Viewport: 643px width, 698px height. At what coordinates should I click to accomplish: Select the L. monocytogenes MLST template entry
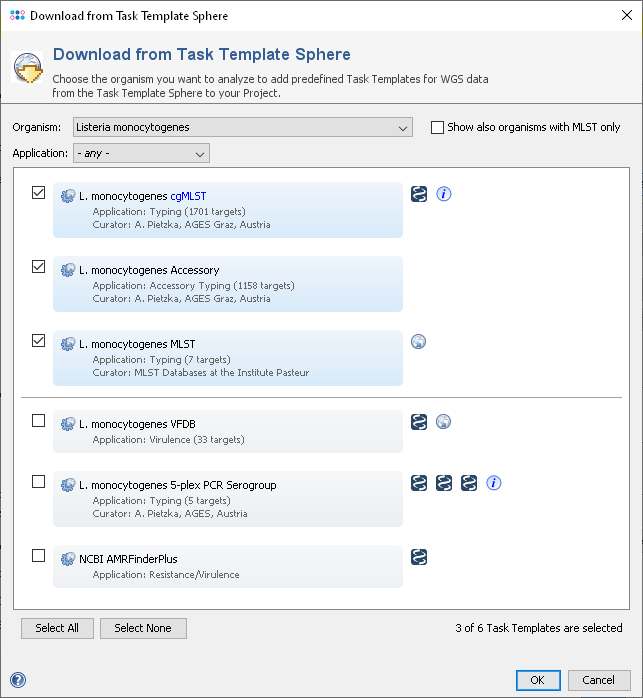228,358
